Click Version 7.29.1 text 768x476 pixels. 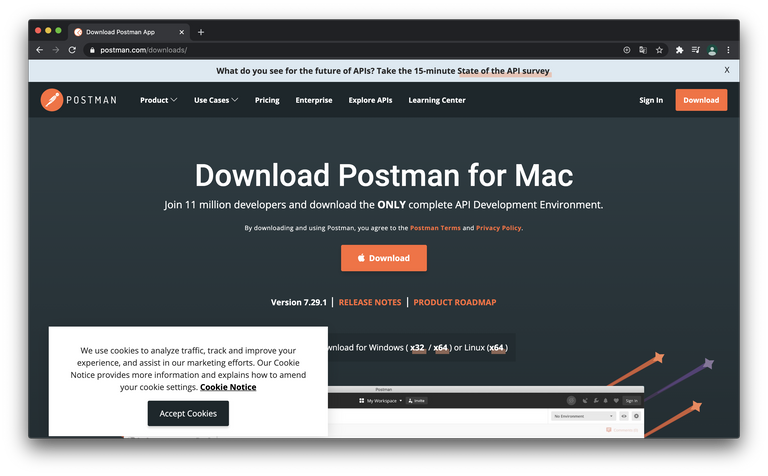pyautogui.click(x=298, y=302)
